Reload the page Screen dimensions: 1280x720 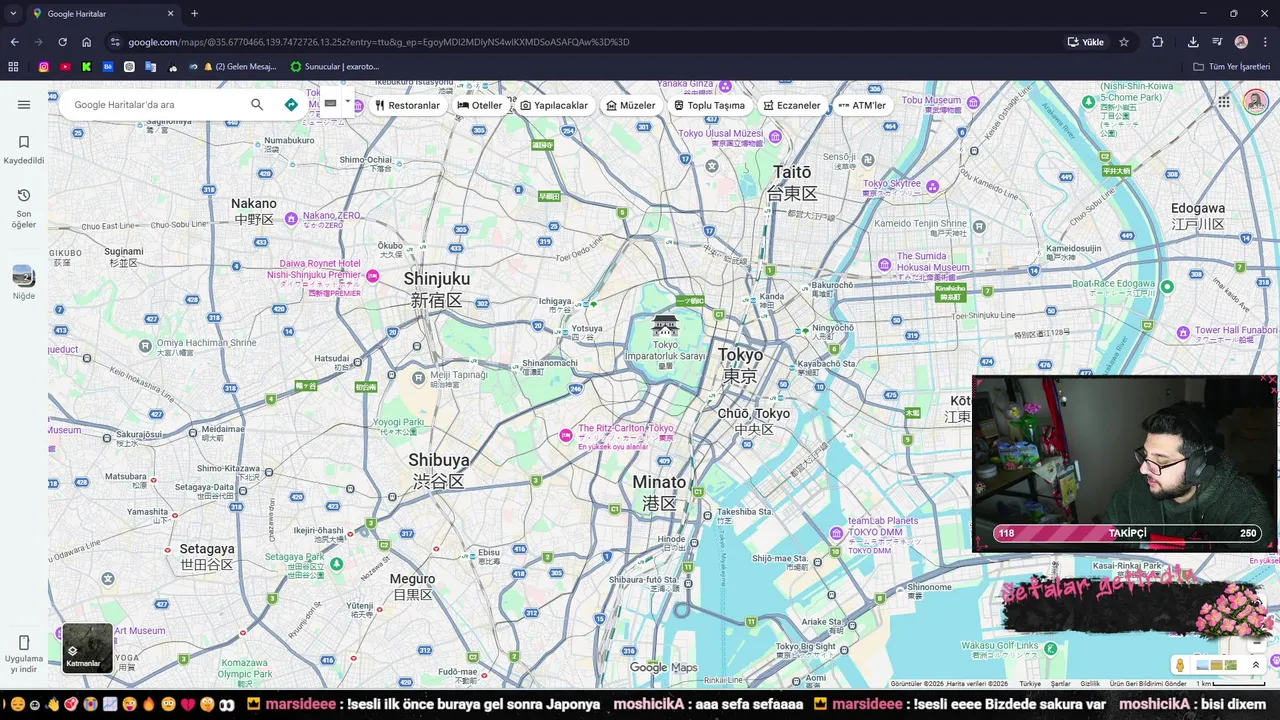tap(62, 42)
